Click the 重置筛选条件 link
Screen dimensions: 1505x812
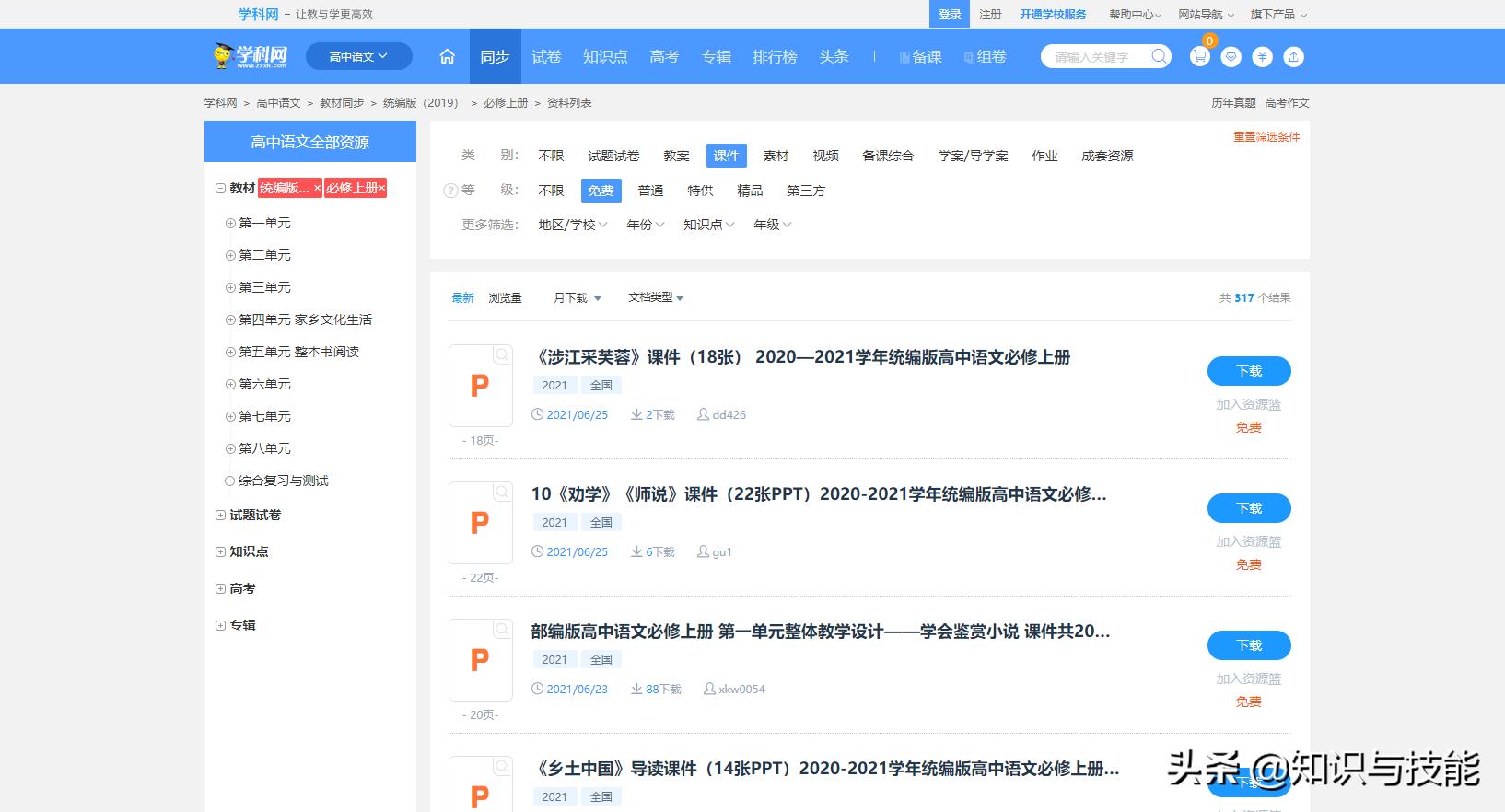point(1266,137)
